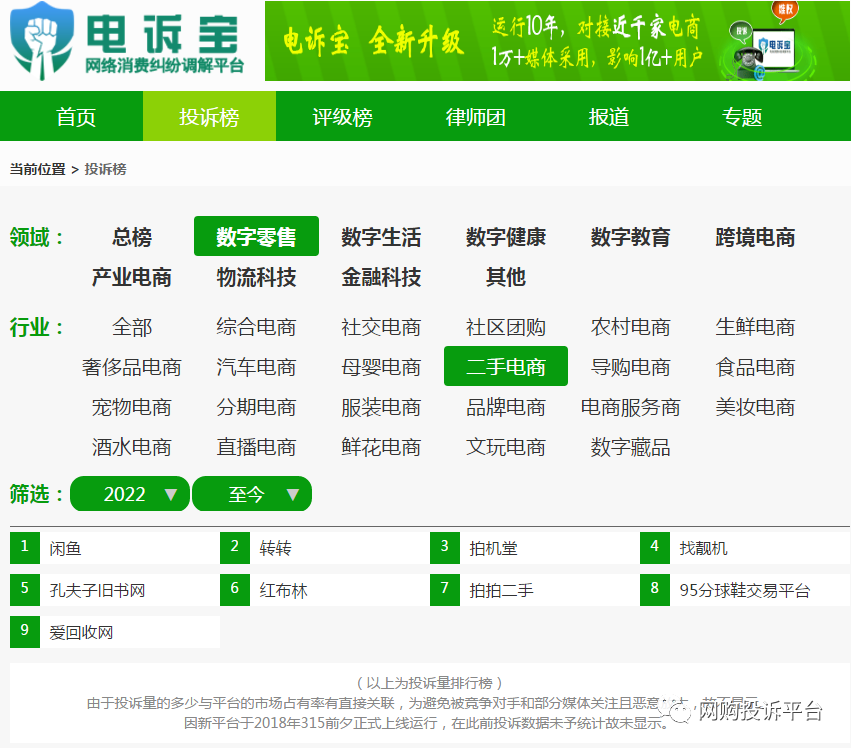Open rank 3 entry 拍机堂
The image size is (851, 748).
pos(535,548)
